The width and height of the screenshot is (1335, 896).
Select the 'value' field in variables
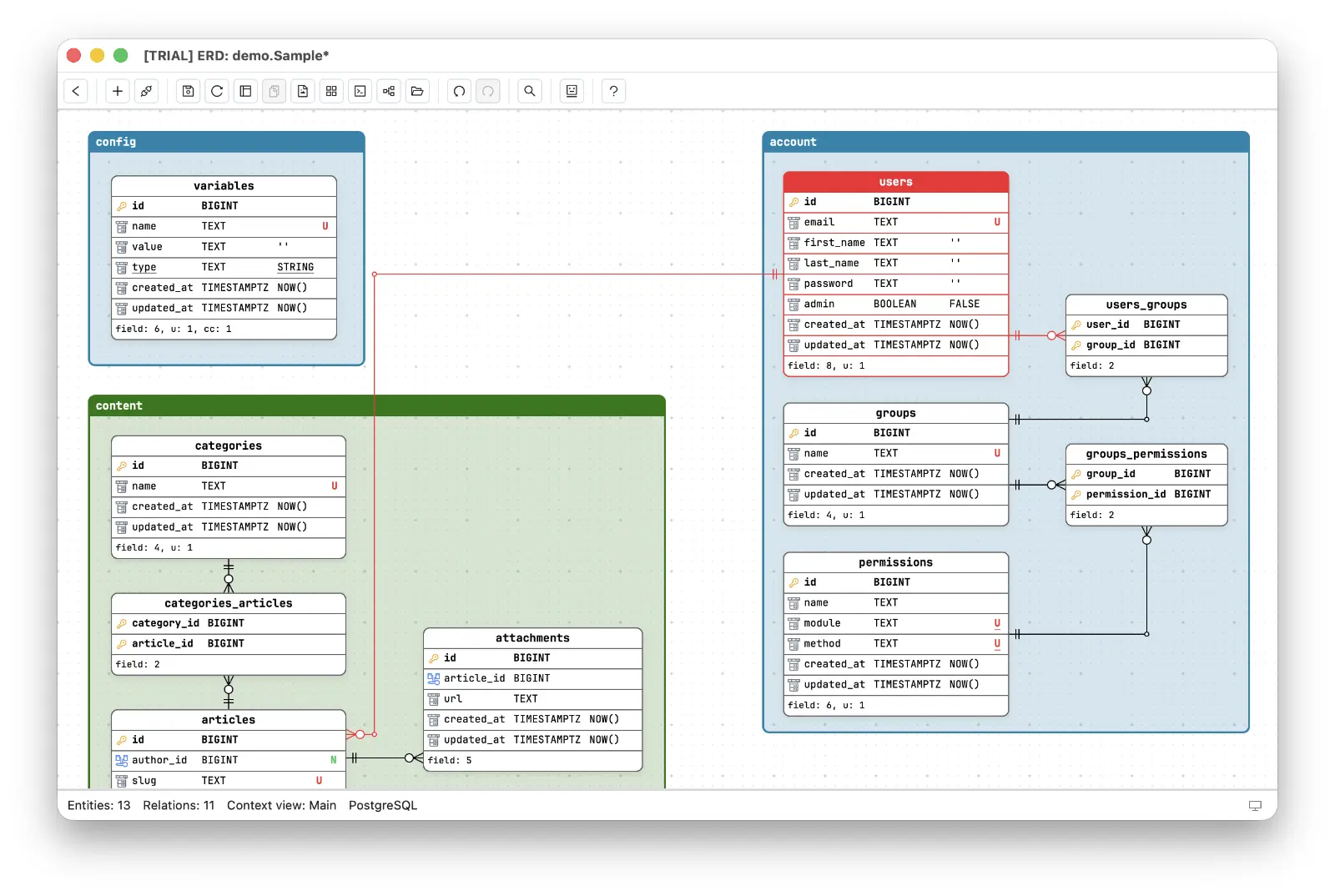point(224,247)
